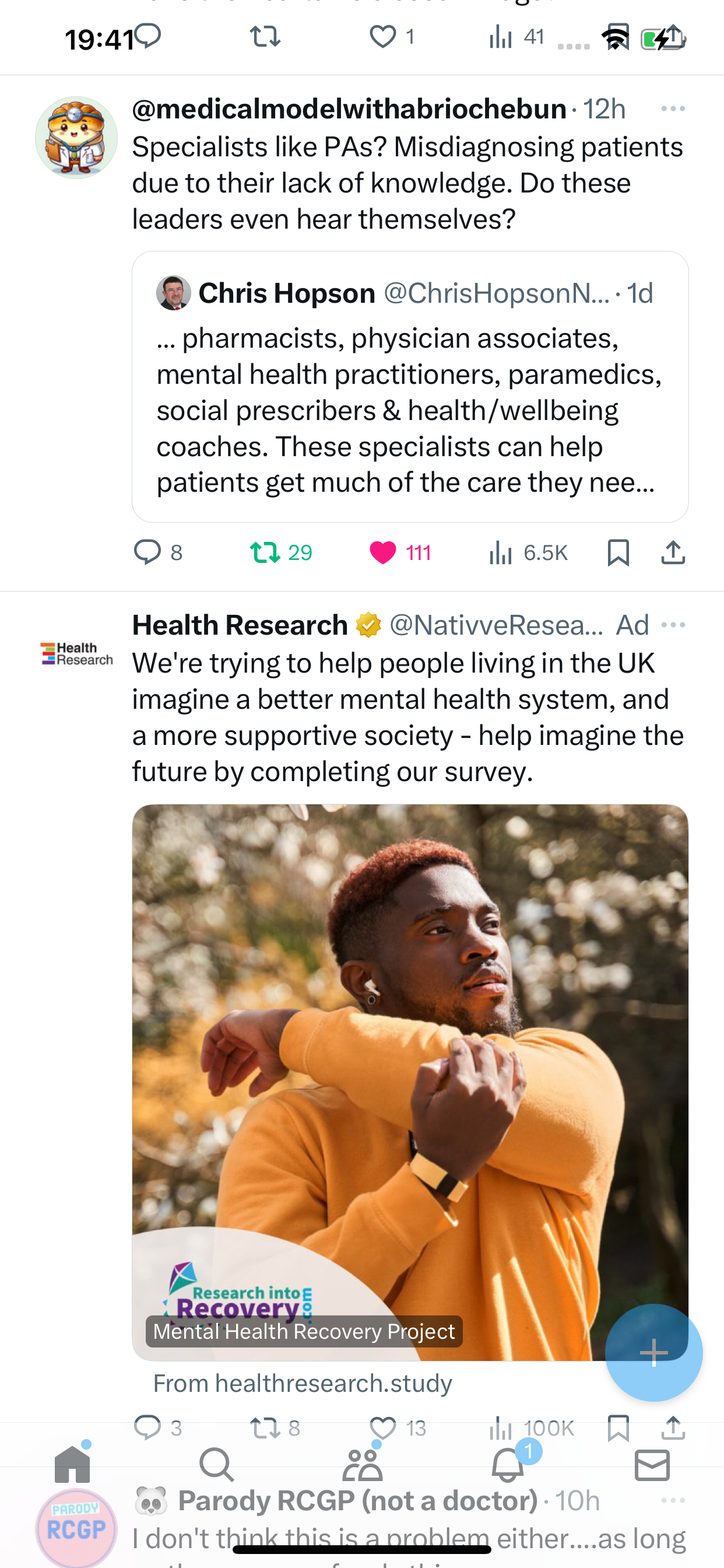Open the Mental Health Recovery Project image
The height and width of the screenshot is (1568, 724).
(x=410, y=1082)
